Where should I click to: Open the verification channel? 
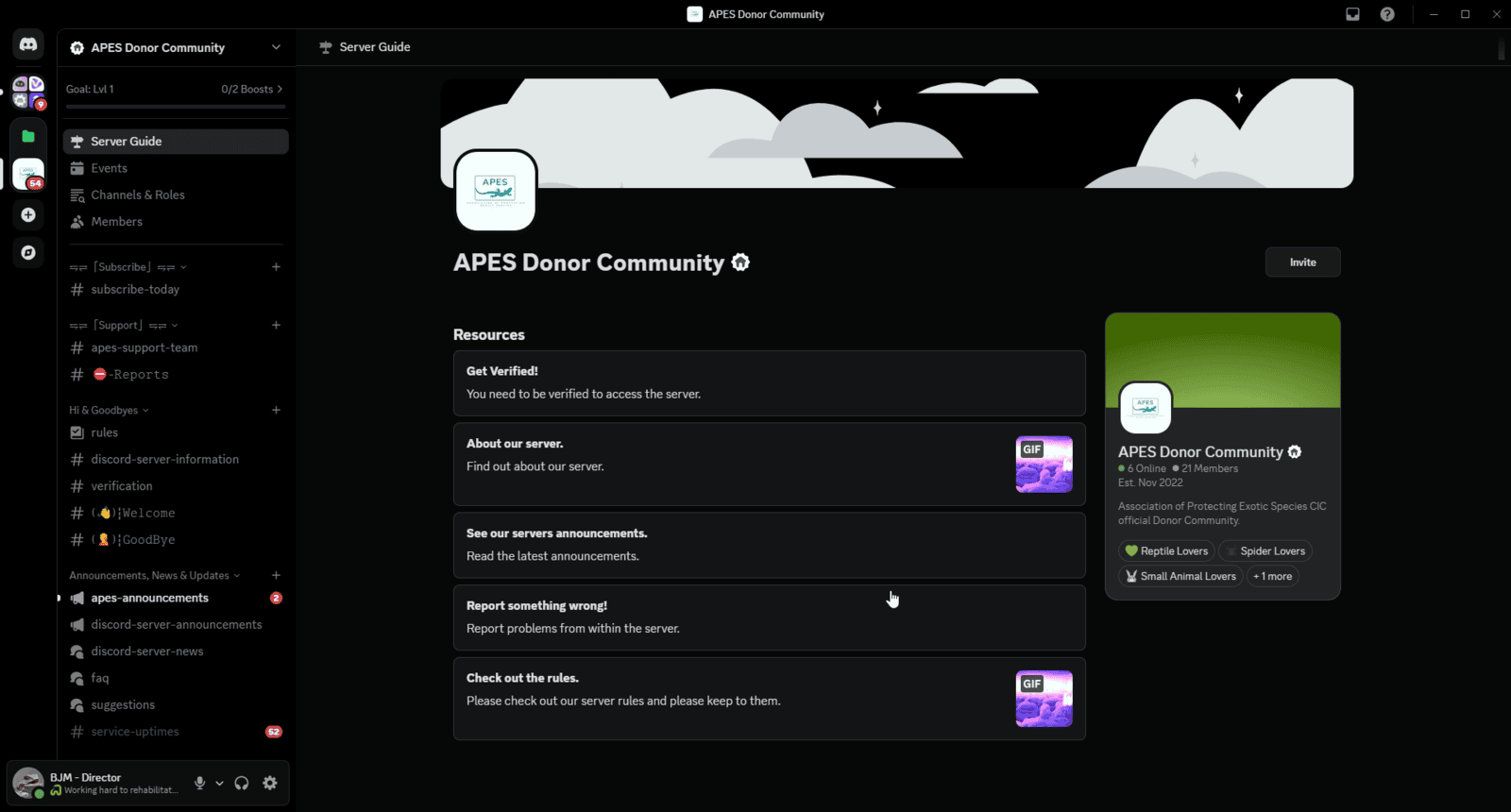[x=176, y=486]
